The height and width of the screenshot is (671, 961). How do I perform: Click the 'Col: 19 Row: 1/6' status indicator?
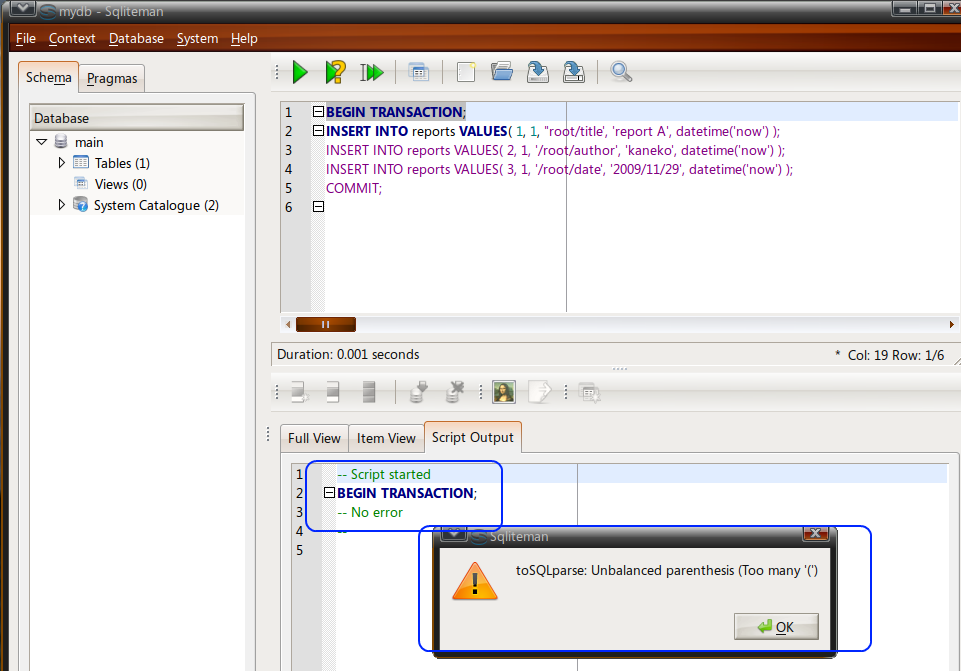point(895,355)
